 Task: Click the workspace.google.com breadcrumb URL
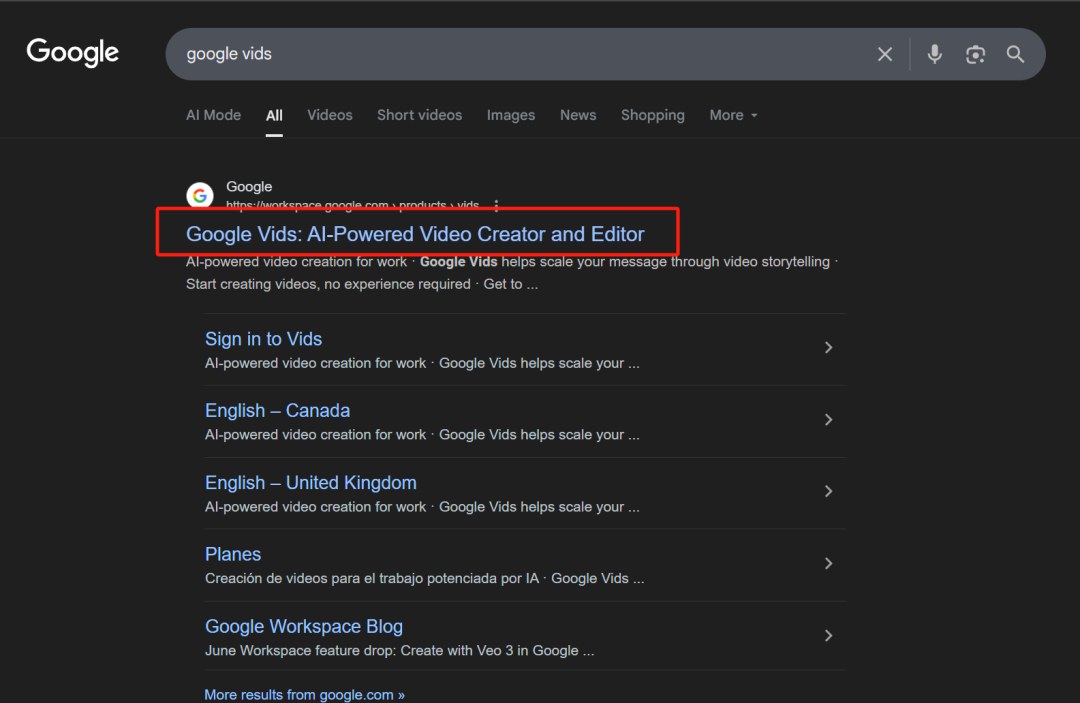(x=352, y=204)
